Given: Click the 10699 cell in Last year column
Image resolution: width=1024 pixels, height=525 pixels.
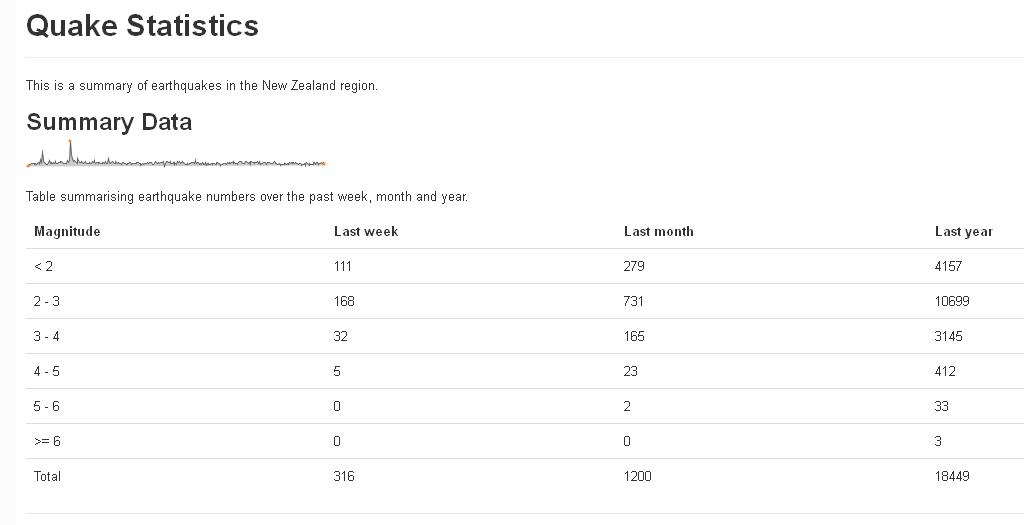Looking at the screenshot, I should point(952,301).
